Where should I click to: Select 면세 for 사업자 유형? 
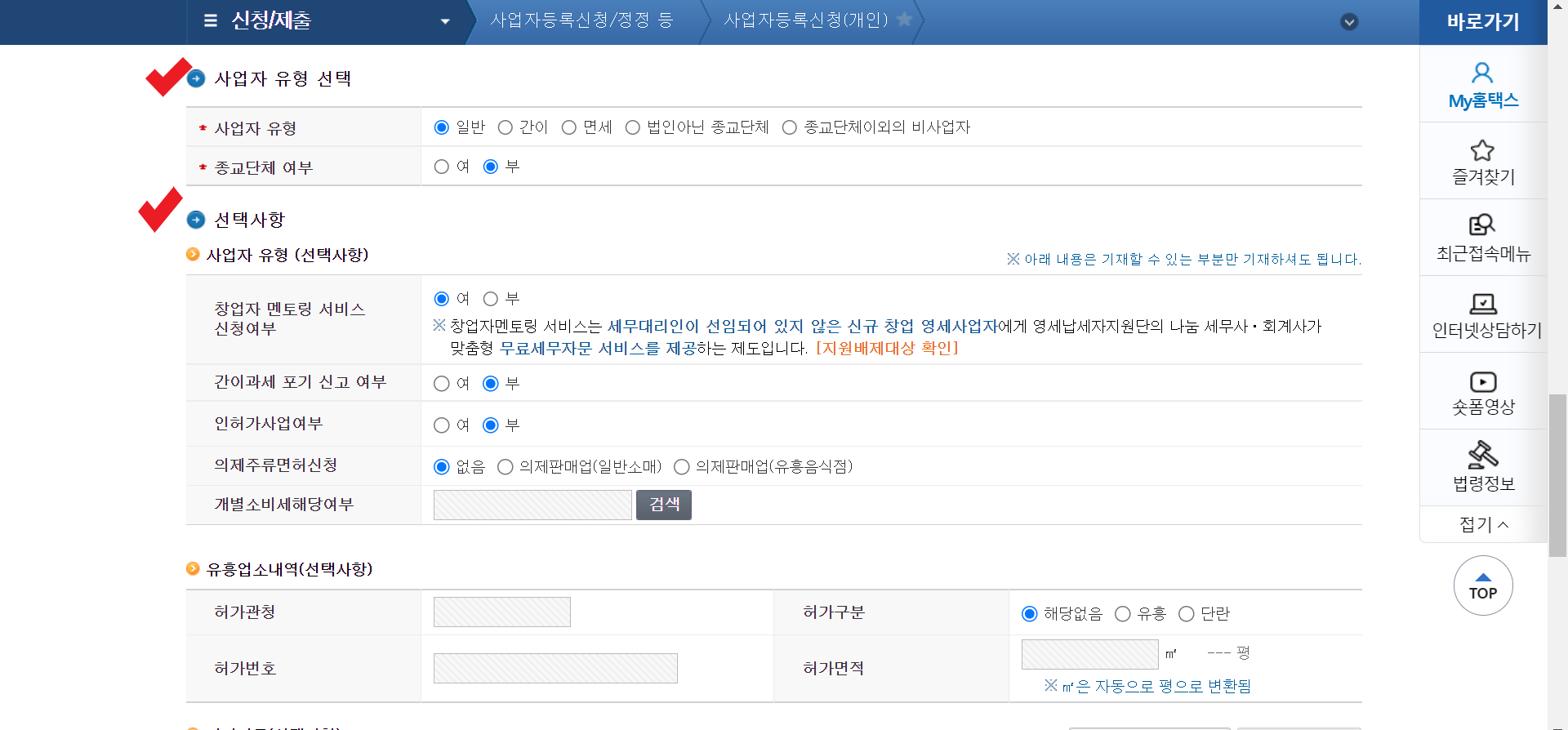pos(569,127)
